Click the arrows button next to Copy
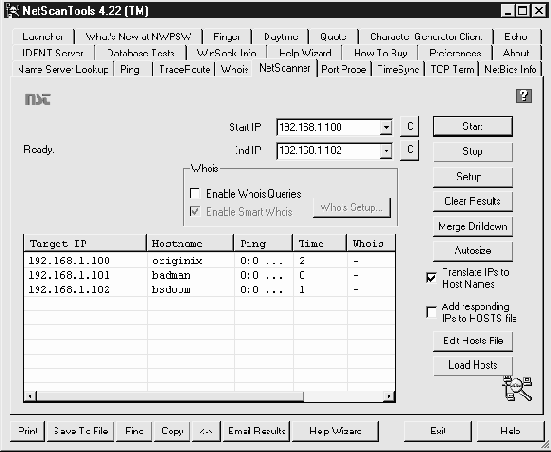 206,431
